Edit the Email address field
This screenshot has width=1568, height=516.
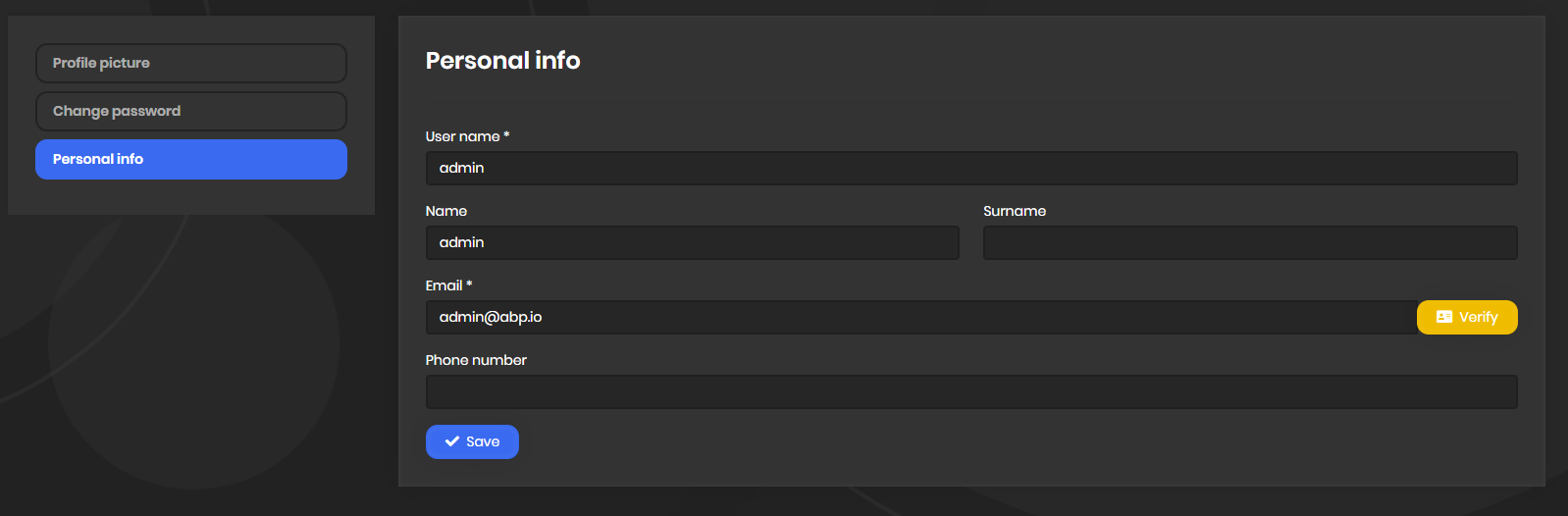point(920,317)
